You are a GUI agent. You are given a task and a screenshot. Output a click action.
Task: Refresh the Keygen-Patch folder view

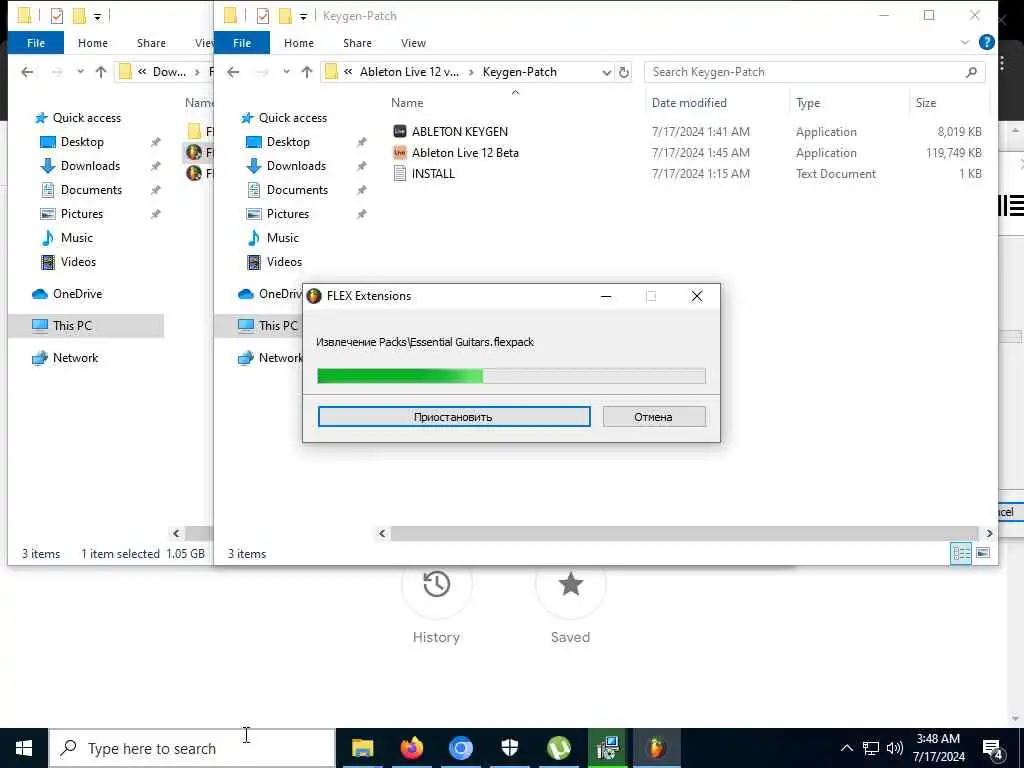tap(624, 72)
